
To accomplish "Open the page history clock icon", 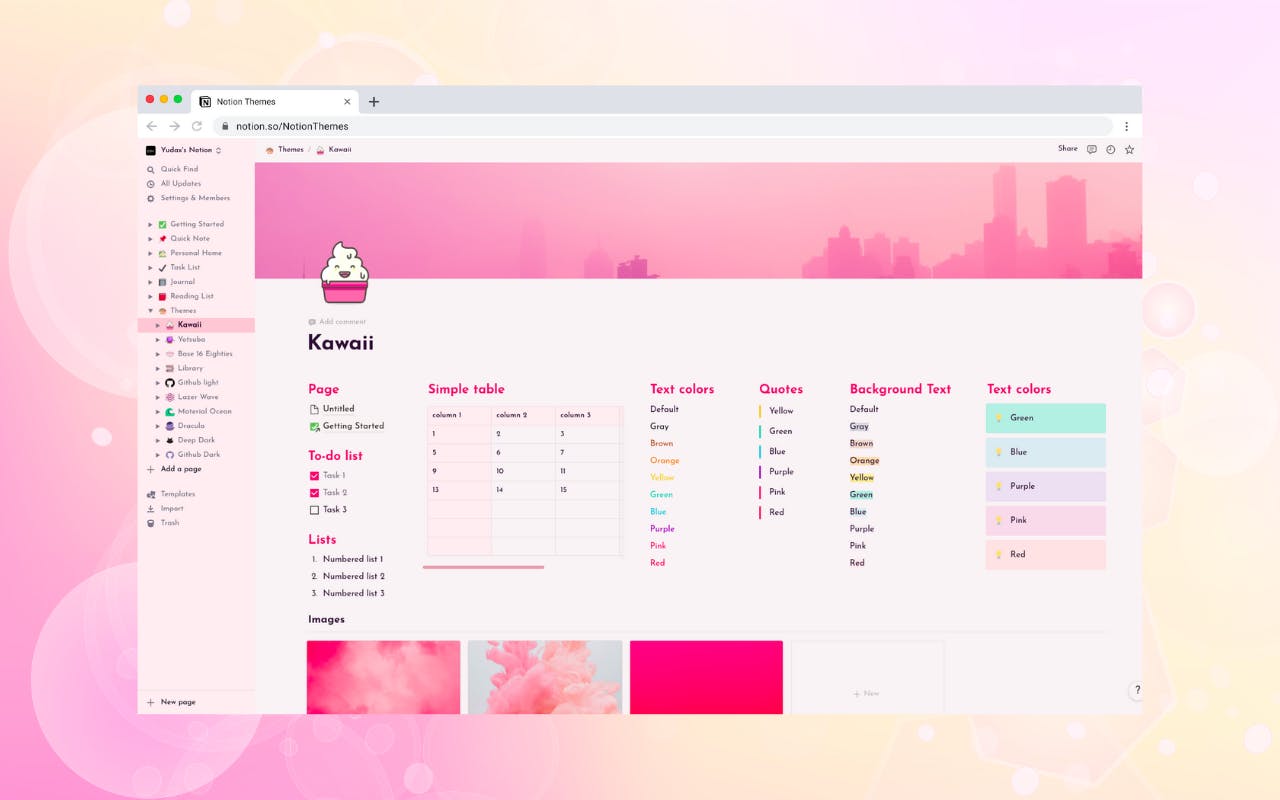I will (x=1110, y=148).
